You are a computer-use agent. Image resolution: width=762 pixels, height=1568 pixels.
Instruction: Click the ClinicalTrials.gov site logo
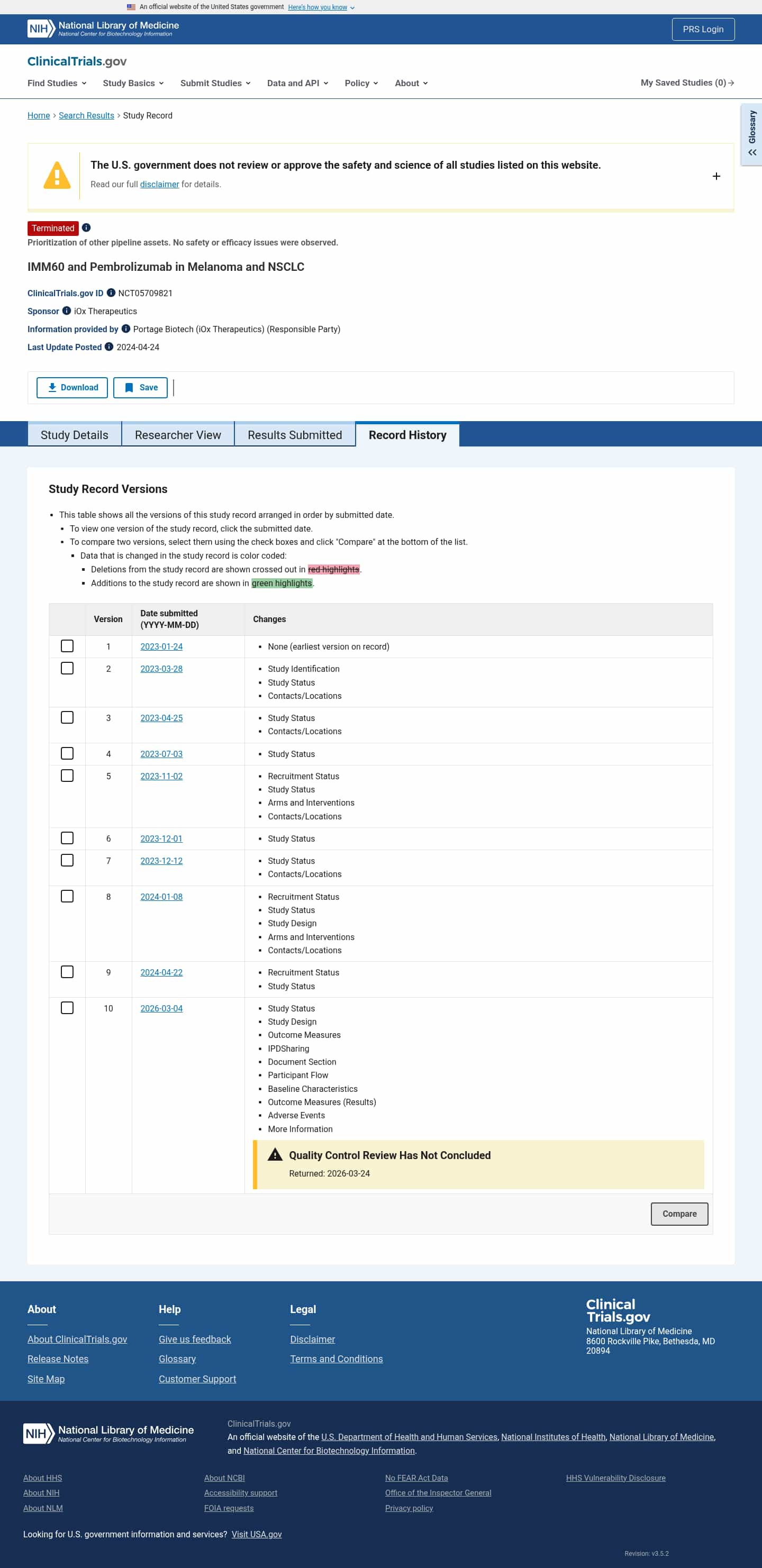tap(77, 61)
